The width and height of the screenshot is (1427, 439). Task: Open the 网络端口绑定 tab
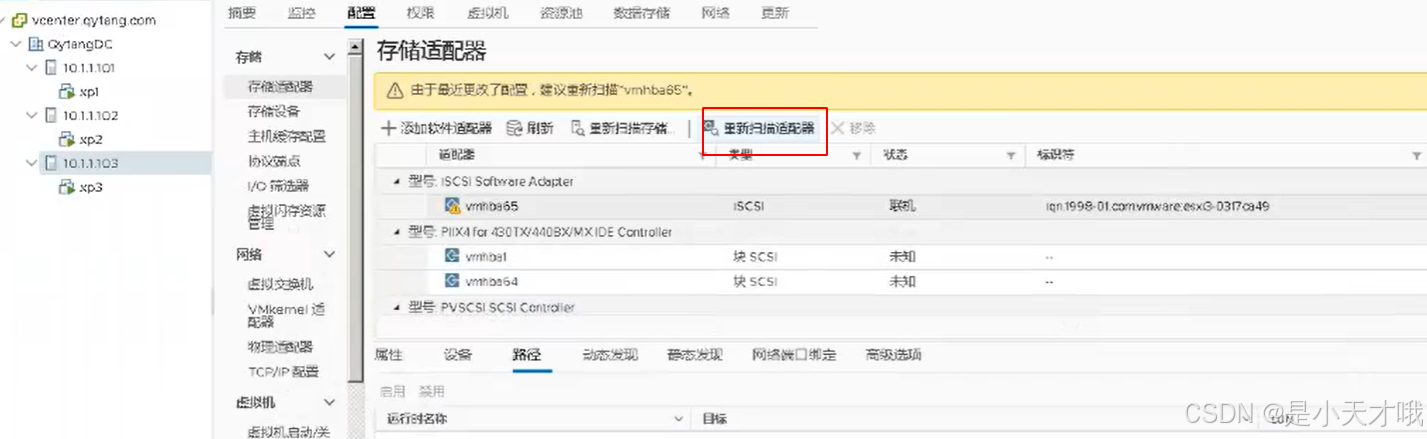tap(794, 355)
